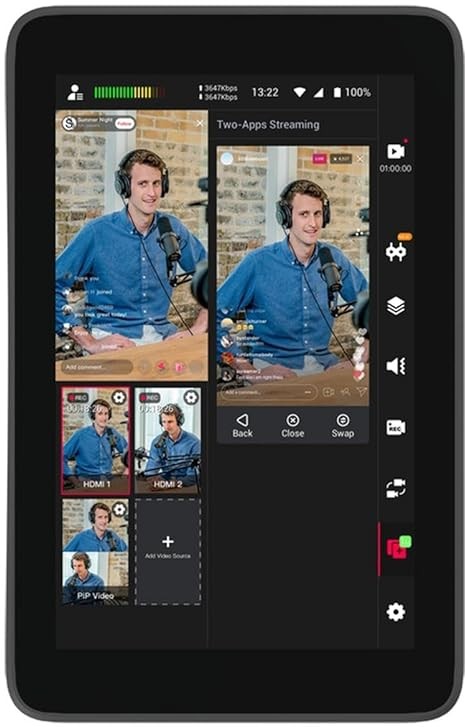Tap the floating hearts in right app

tap(359, 355)
